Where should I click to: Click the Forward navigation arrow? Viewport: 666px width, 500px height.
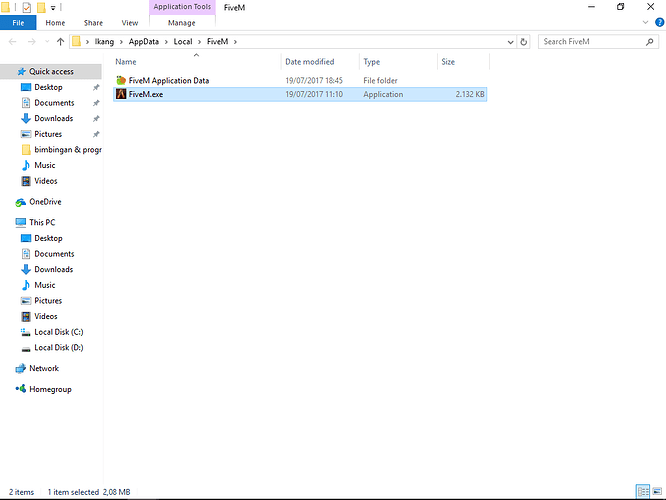coord(32,42)
